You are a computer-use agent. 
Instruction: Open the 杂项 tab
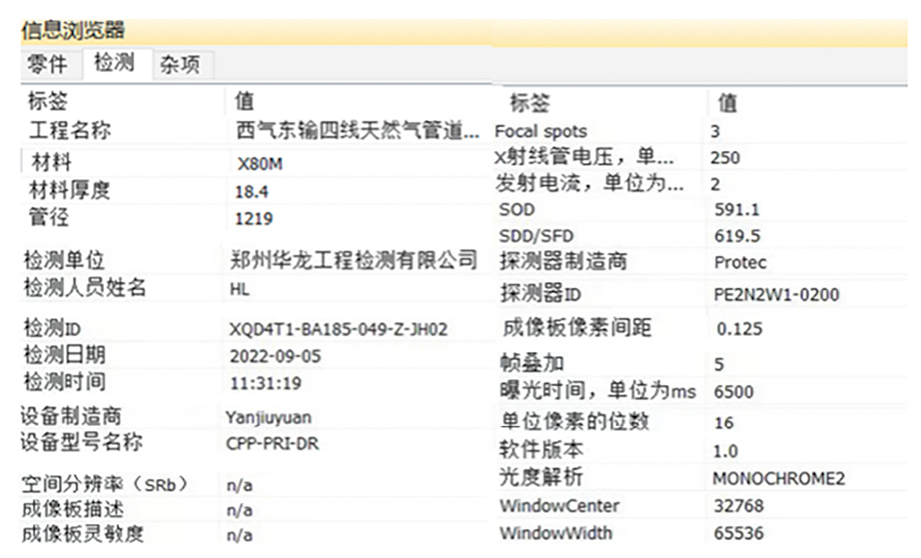coord(180,65)
